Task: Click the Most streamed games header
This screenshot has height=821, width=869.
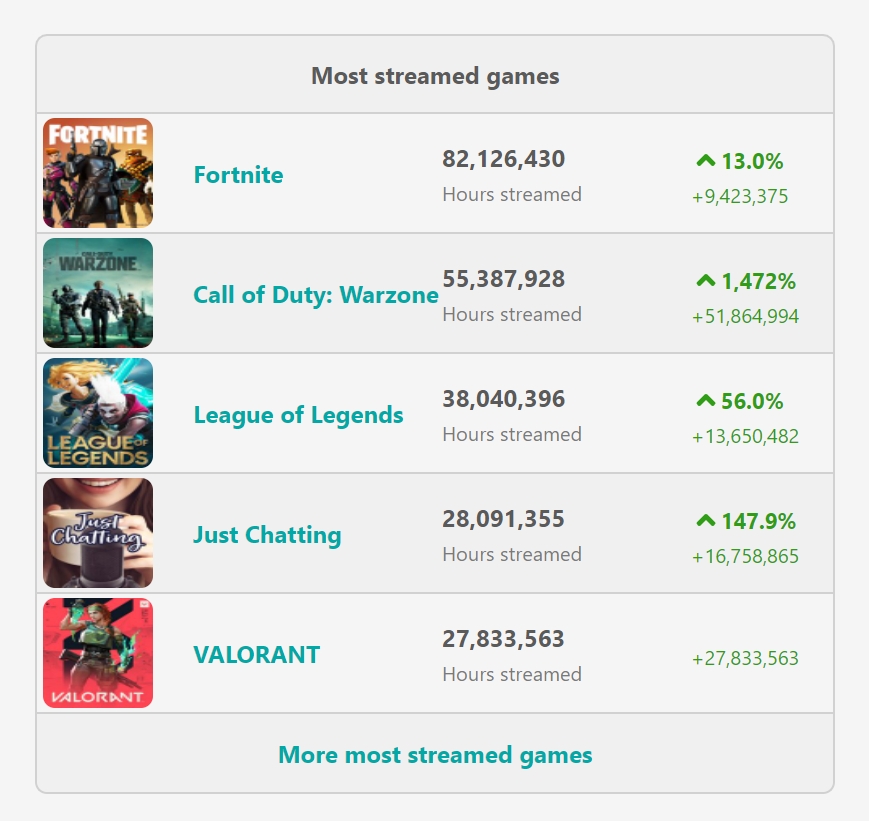Action: point(435,76)
